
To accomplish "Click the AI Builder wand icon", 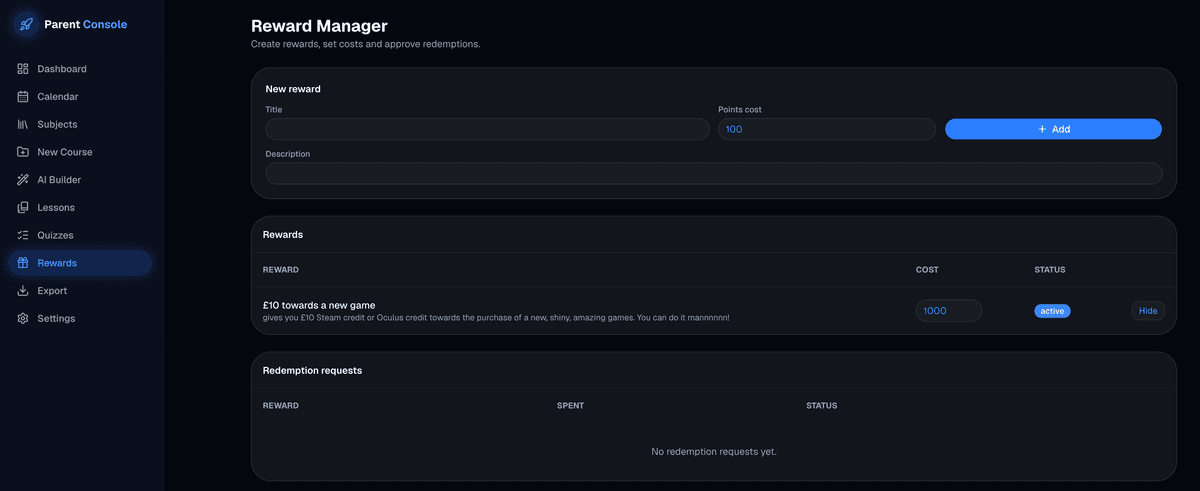I will point(23,180).
